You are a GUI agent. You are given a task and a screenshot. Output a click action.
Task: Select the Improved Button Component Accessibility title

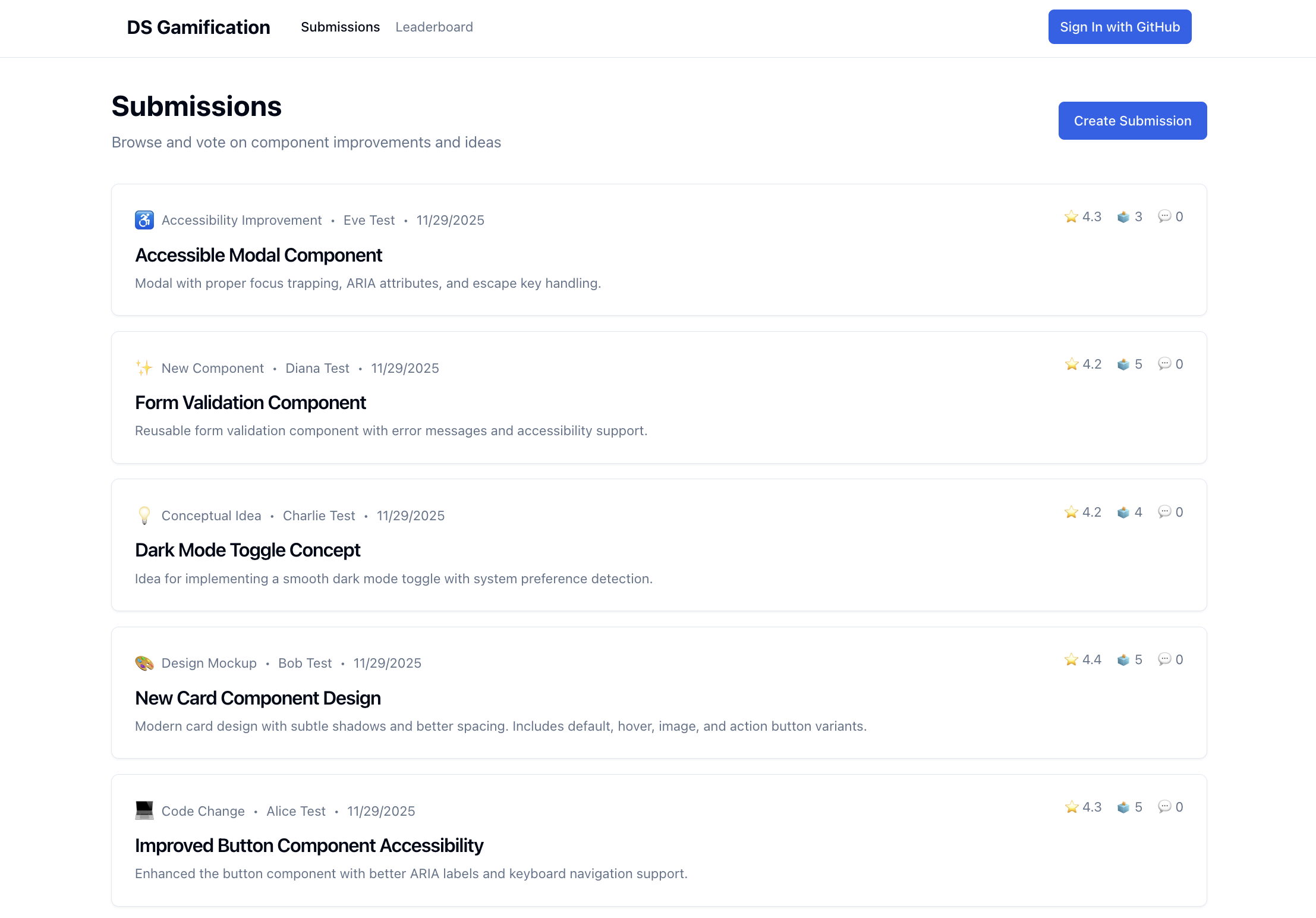click(309, 845)
